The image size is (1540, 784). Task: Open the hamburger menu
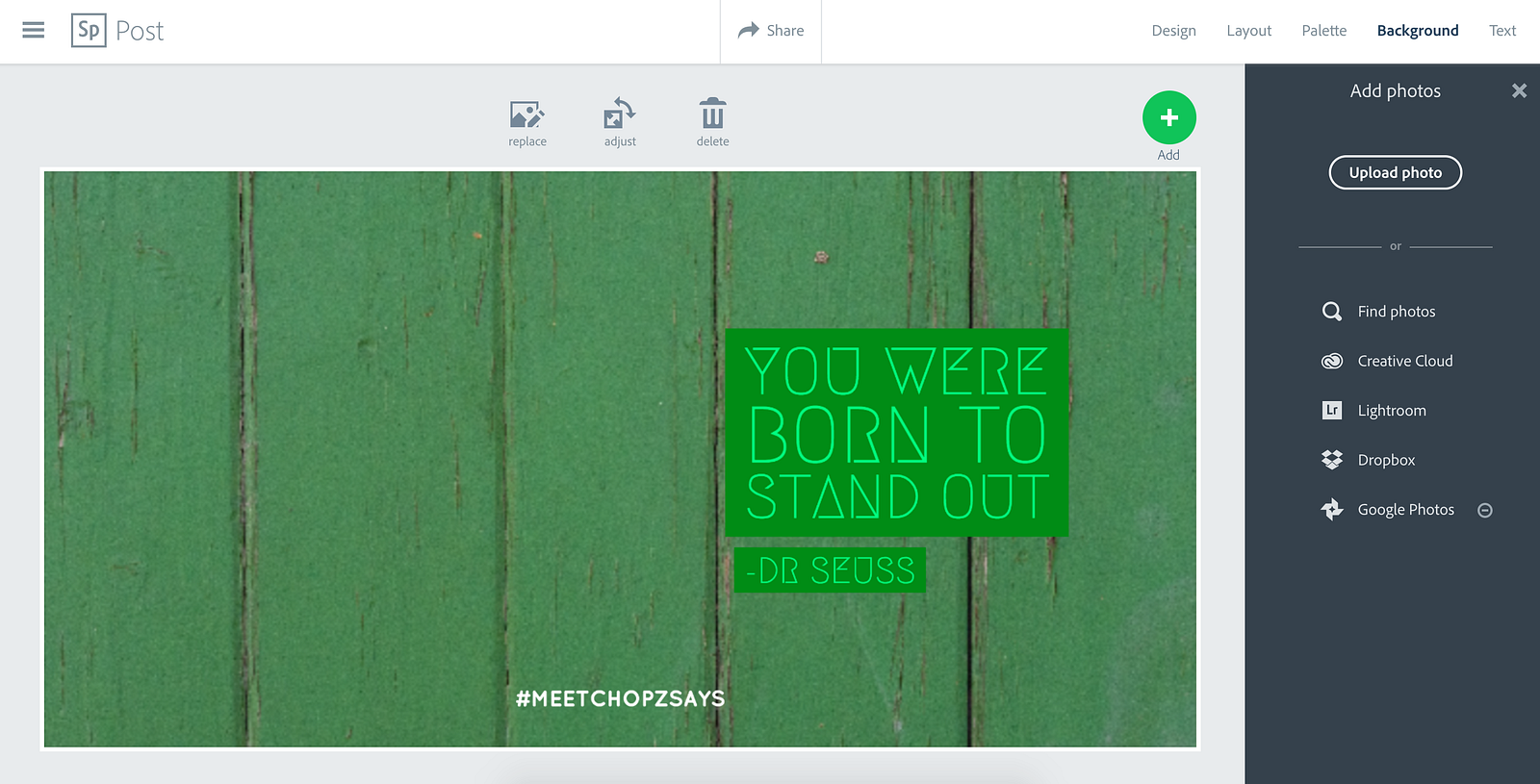[34, 30]
